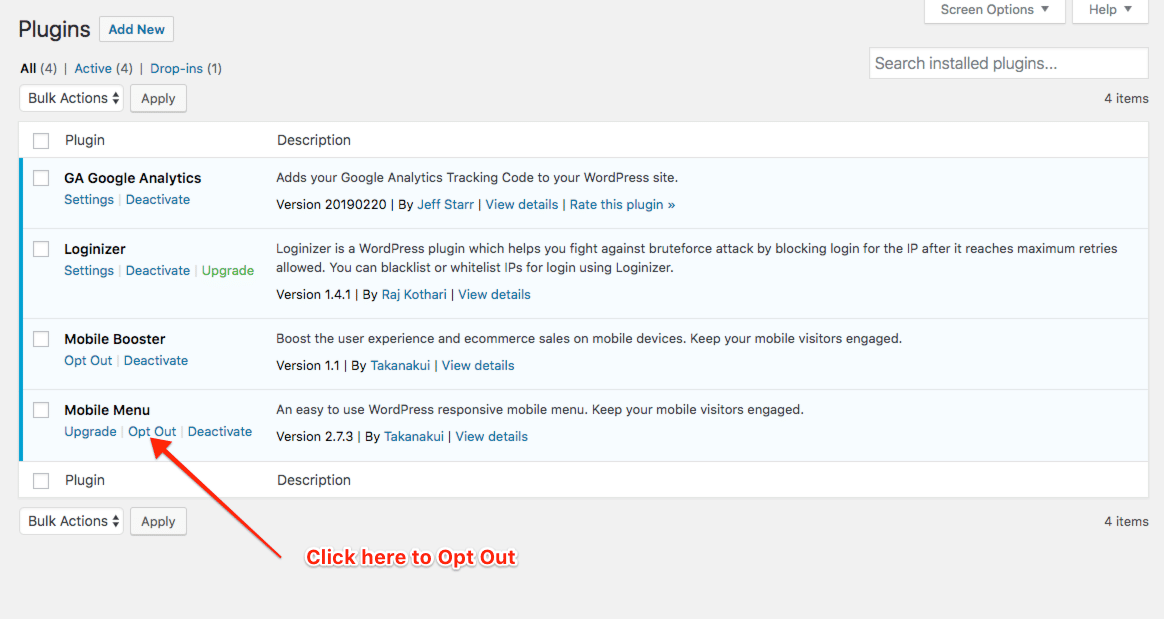
Task: Deactivate the Mobile Menu plugin
Action: pos(220,432)
